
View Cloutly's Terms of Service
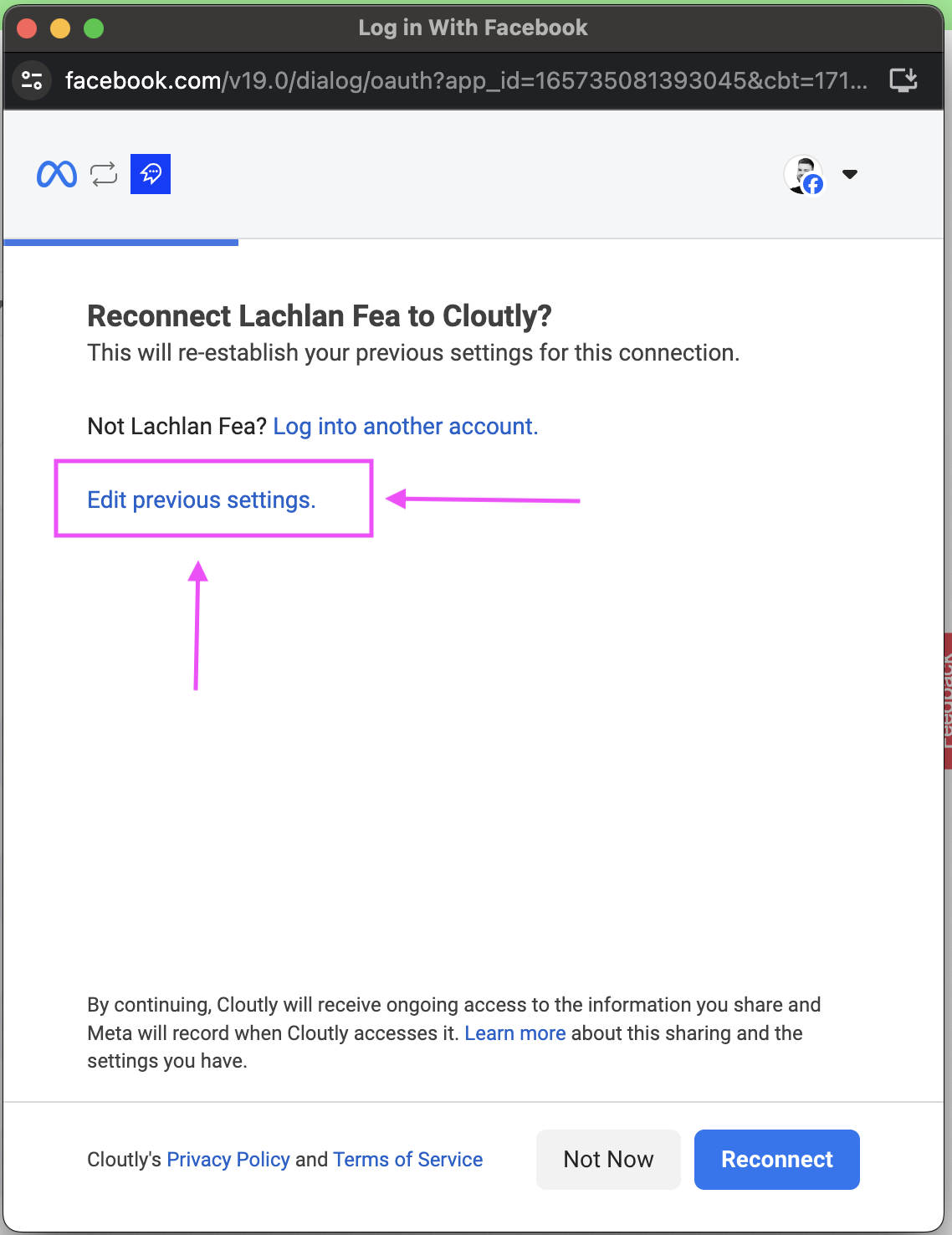click(407, 1160)
